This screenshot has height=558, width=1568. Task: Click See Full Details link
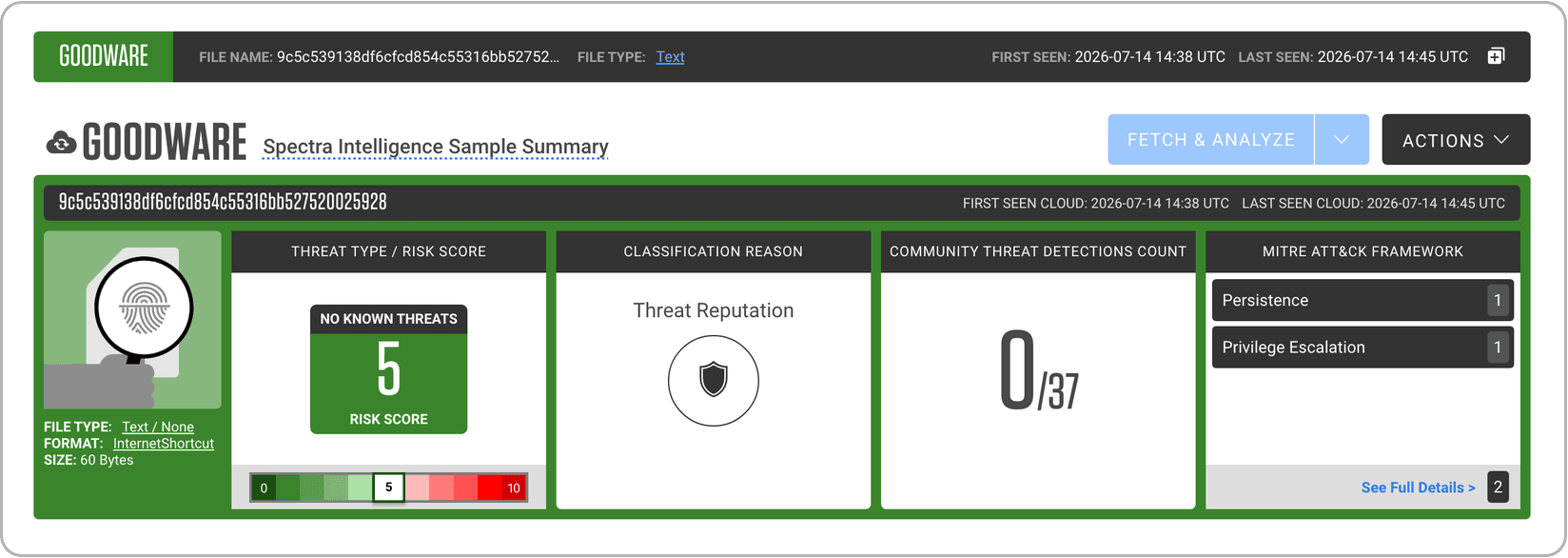[x=1418, y=488]
